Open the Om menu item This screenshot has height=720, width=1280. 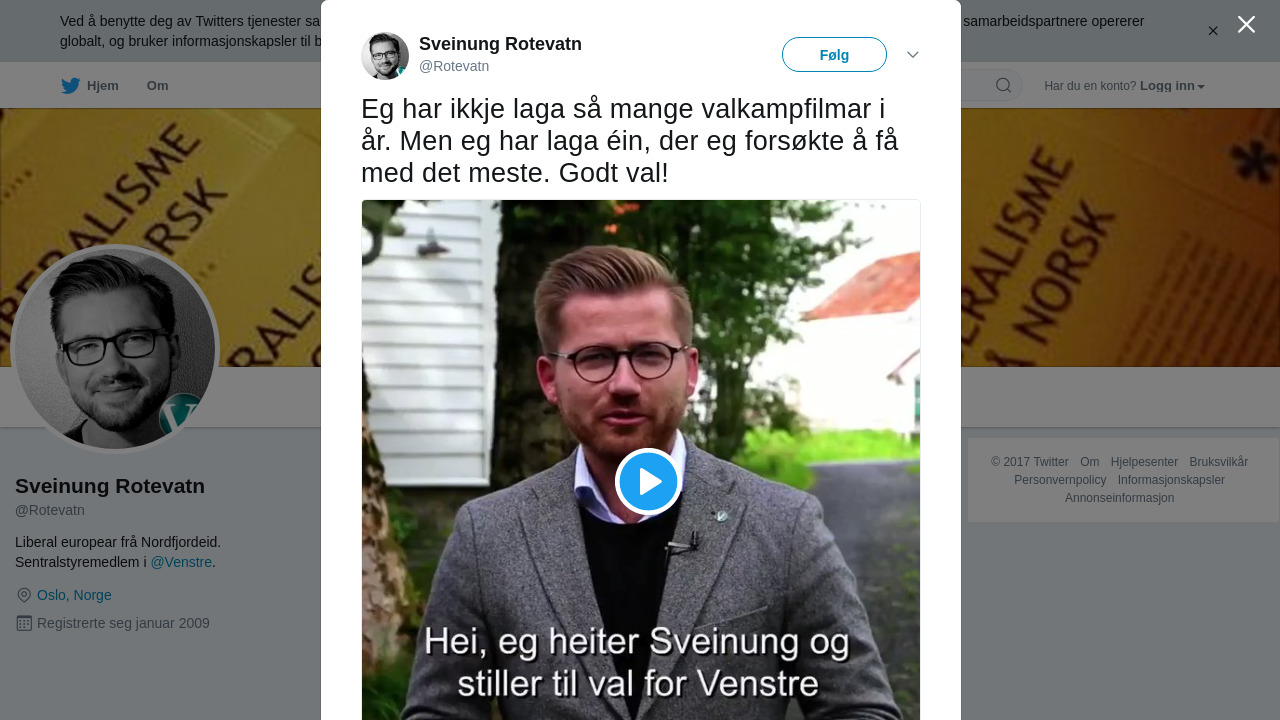click(x=157, y=86)
